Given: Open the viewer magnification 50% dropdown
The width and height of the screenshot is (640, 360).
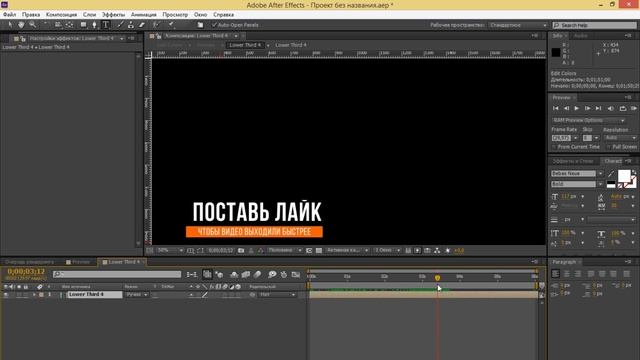Looking at the screenshot, I should (x=170, y=250).
